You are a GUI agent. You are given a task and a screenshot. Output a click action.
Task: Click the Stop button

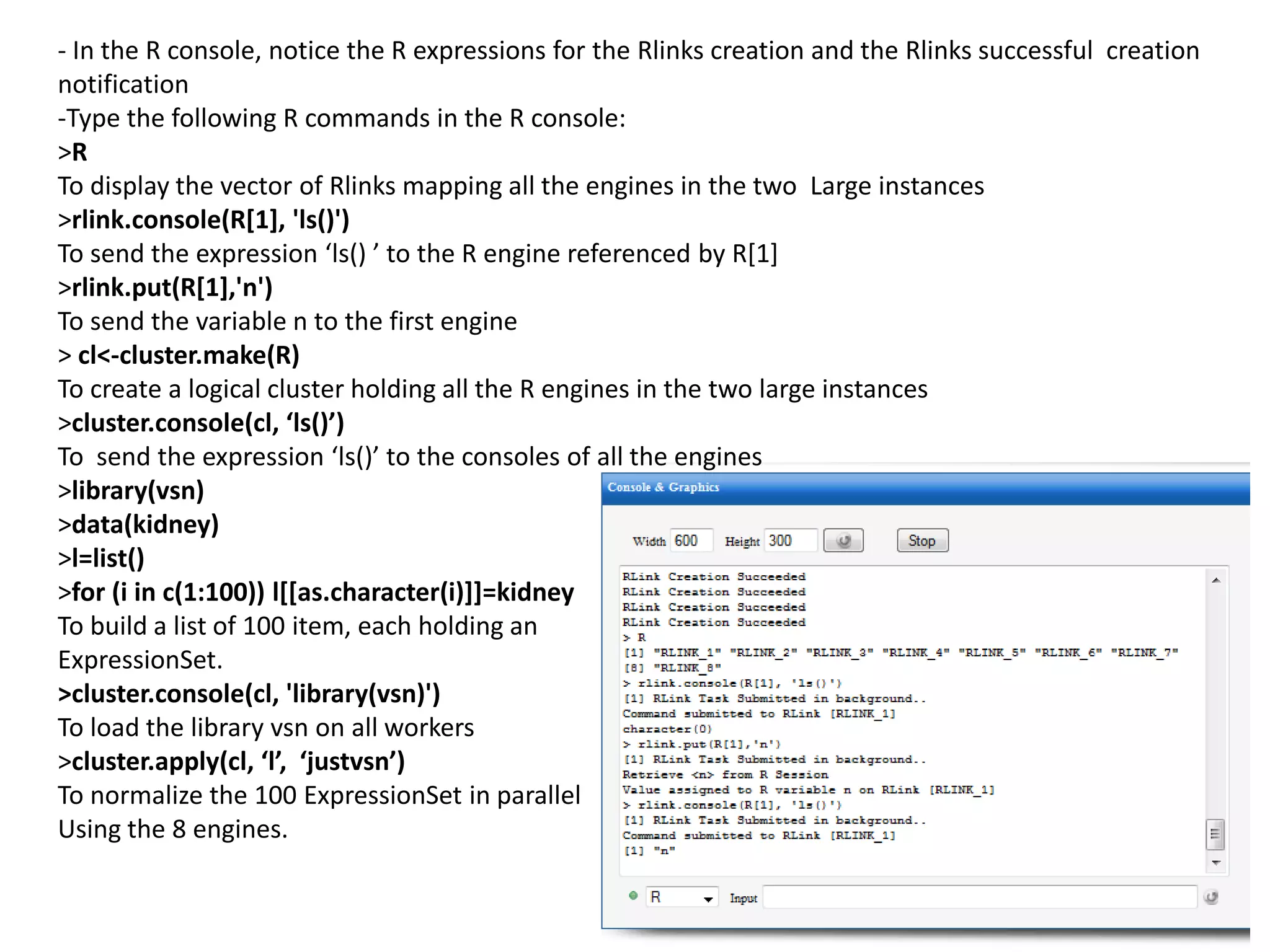click(922, 540)
